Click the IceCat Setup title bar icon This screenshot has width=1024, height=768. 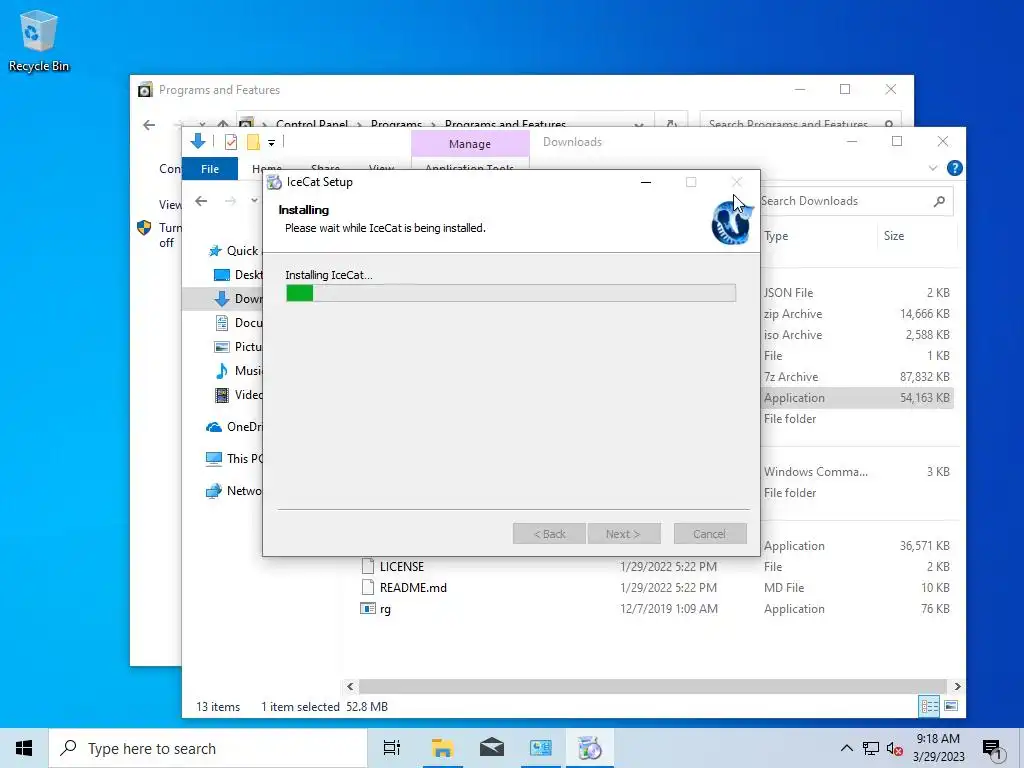(274, 182)
